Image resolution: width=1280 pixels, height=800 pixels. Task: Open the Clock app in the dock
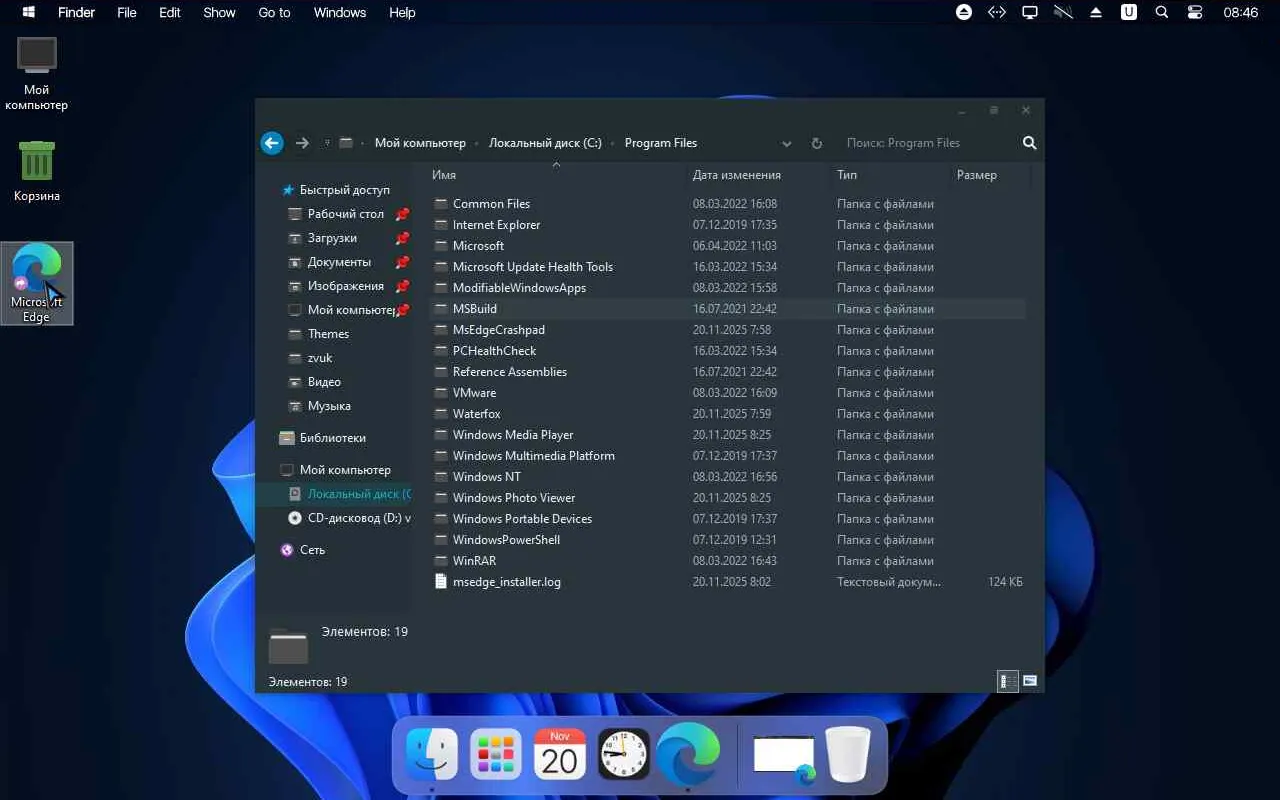coord(624,754)
